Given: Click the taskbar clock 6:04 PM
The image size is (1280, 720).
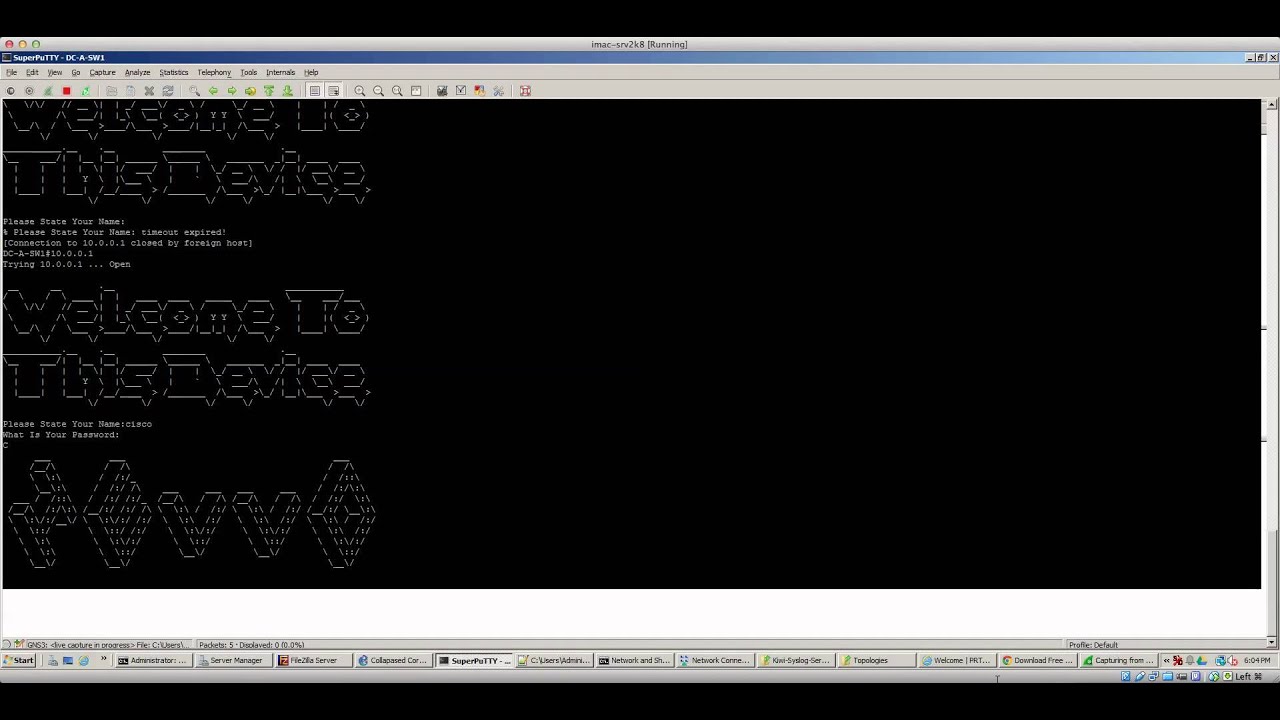Looking at the screenshot, I should (1257, 660).
